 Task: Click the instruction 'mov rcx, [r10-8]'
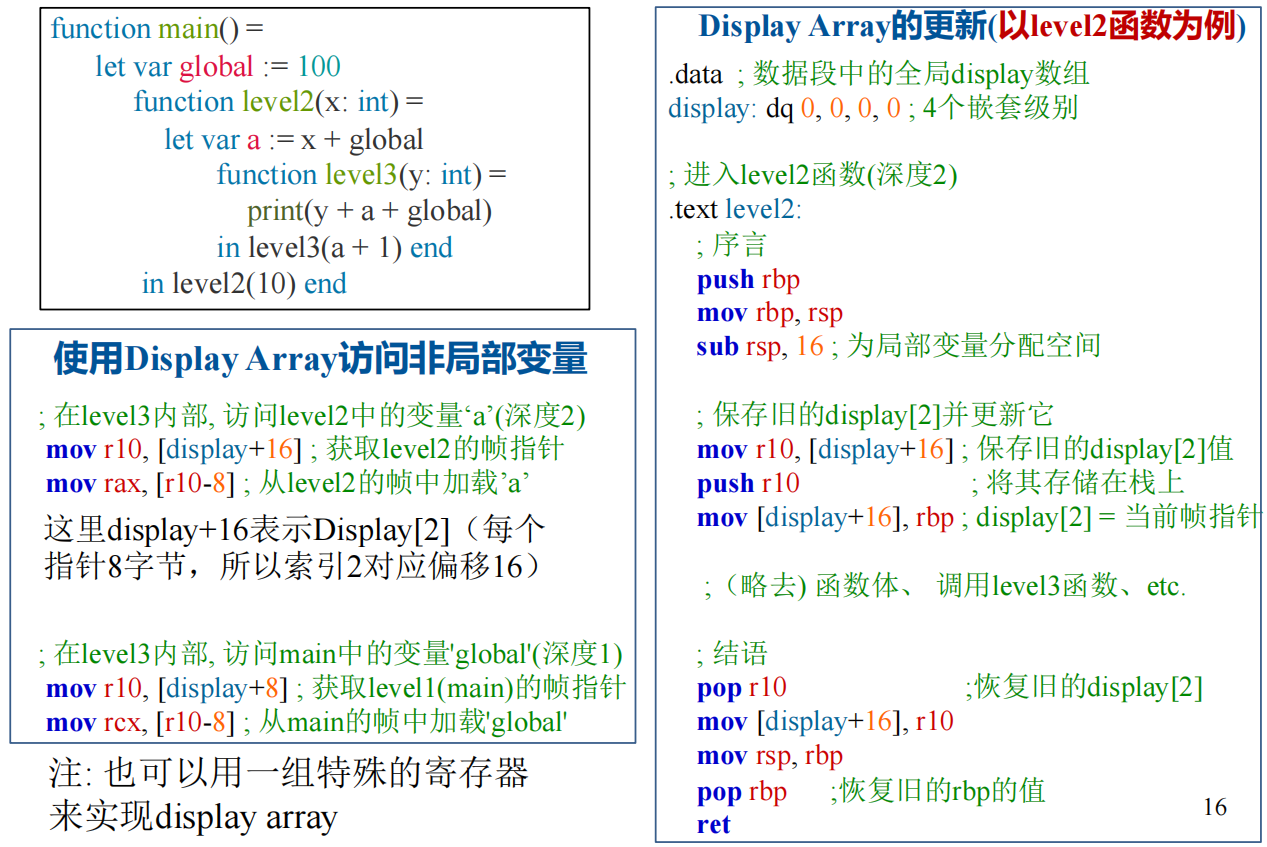coord(140,722)
